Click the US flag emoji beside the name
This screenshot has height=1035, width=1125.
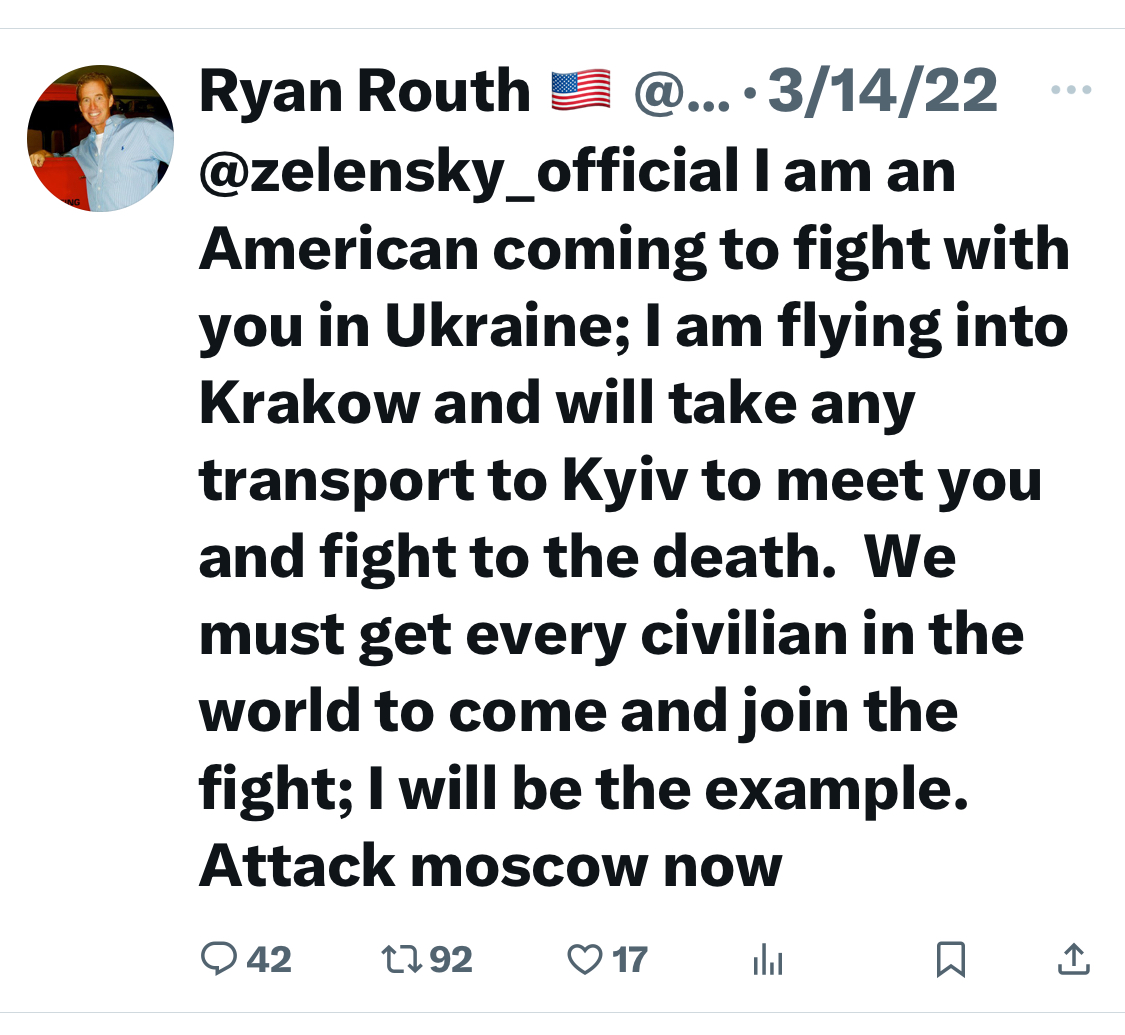click(580, 92)
